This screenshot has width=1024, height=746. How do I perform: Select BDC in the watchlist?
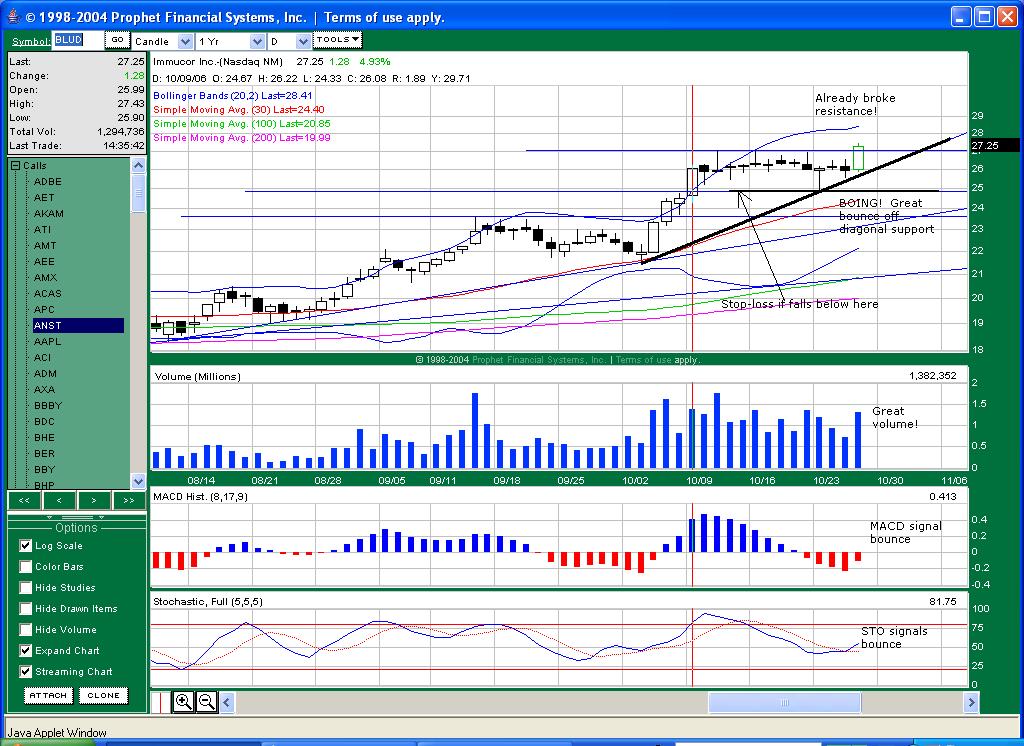[44, 421]
